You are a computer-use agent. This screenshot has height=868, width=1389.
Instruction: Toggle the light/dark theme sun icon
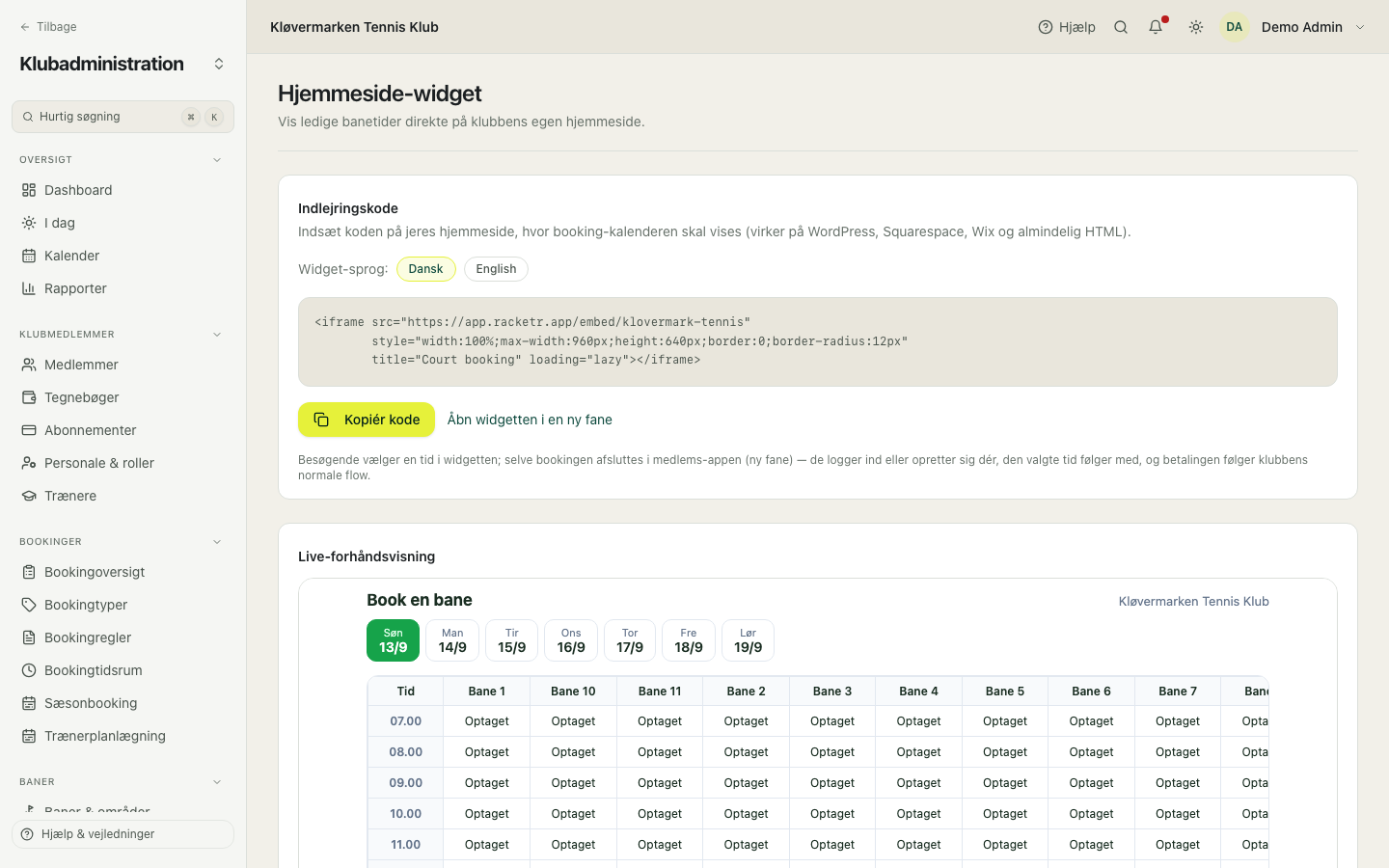click(1196, 27)
